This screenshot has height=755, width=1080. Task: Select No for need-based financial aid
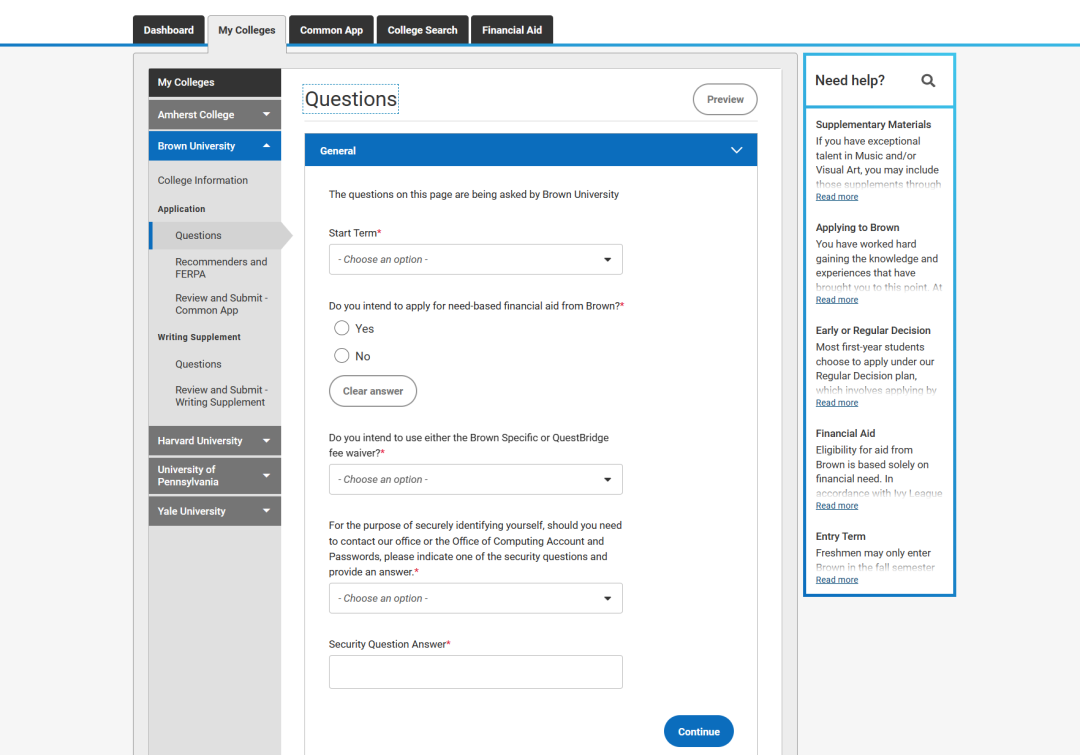(x=342, y=355)
